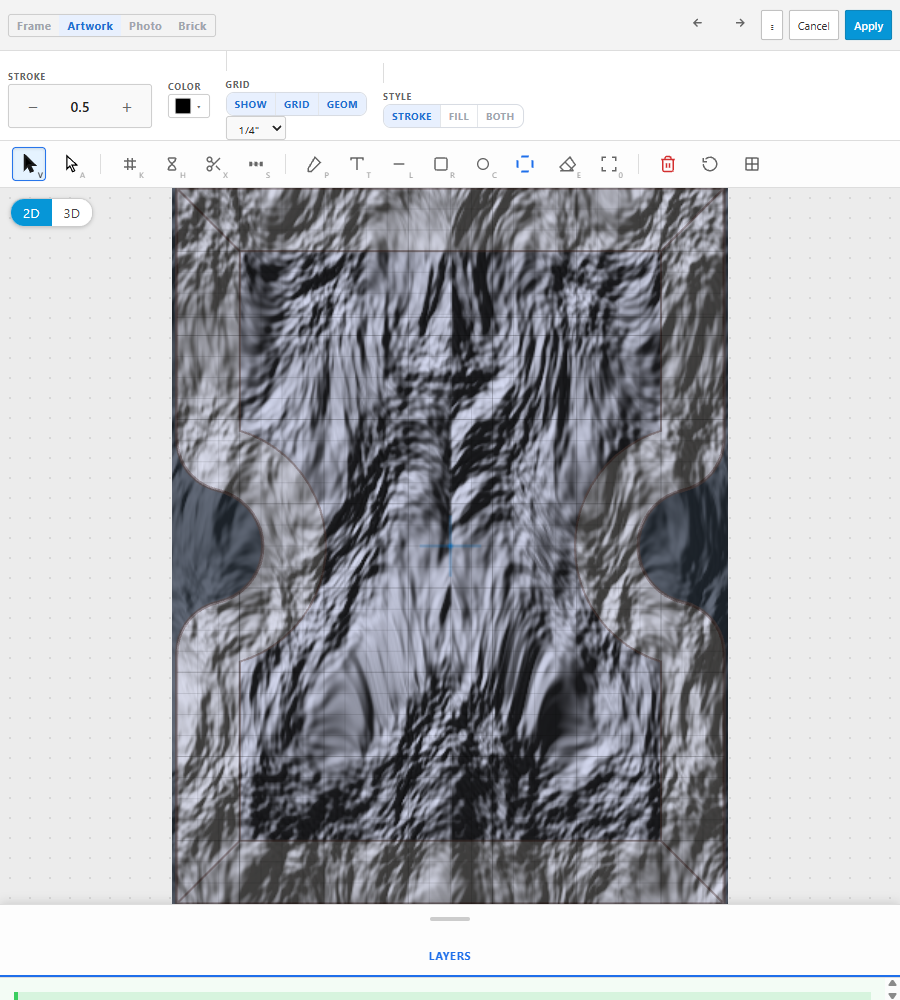Select FILL style

[459, 117]
